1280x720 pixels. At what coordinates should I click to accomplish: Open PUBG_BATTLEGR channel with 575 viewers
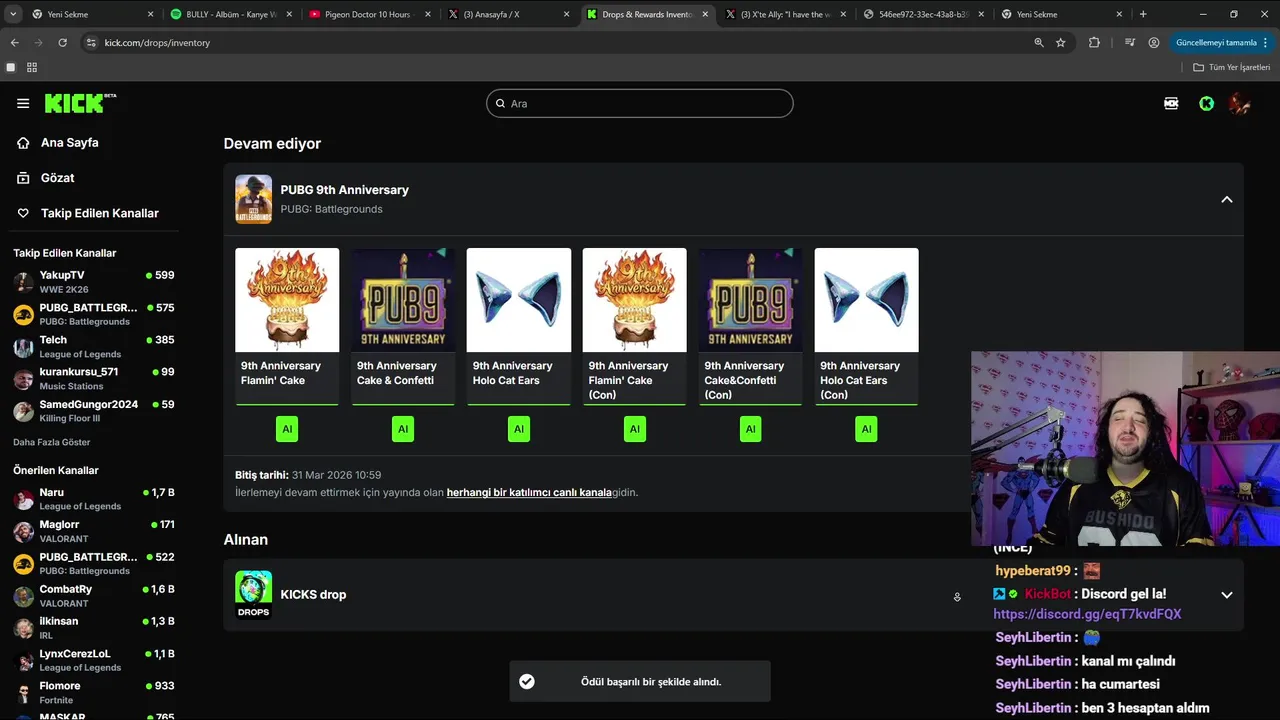tap(93, 314)
